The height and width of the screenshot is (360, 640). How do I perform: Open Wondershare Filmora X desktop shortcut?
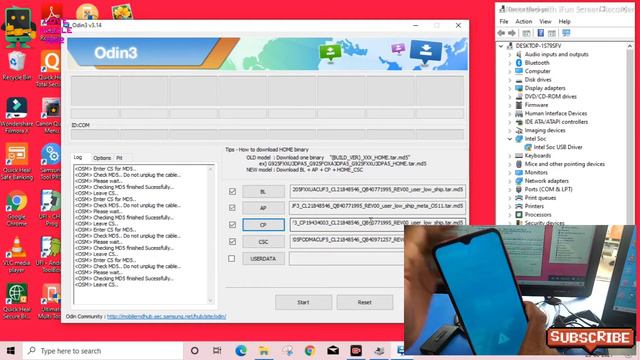[x=16, y=116]
